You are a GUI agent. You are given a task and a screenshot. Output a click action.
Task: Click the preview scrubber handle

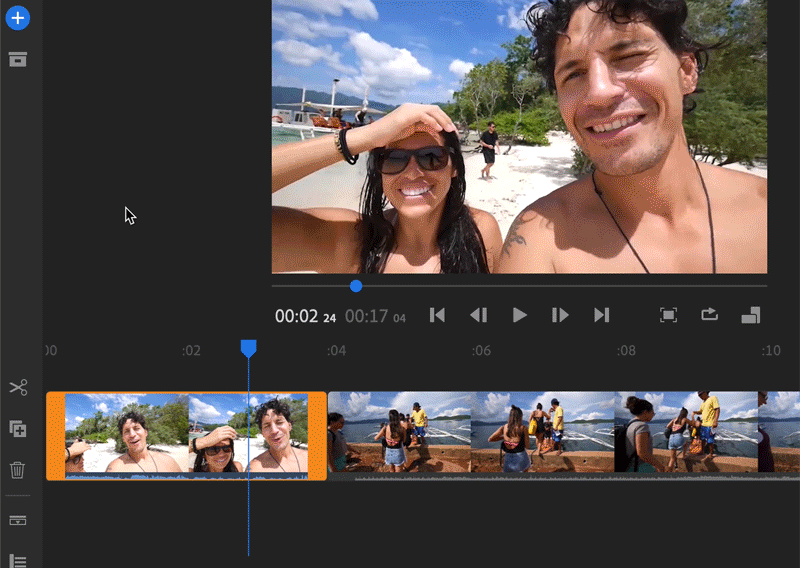(356, 286)
